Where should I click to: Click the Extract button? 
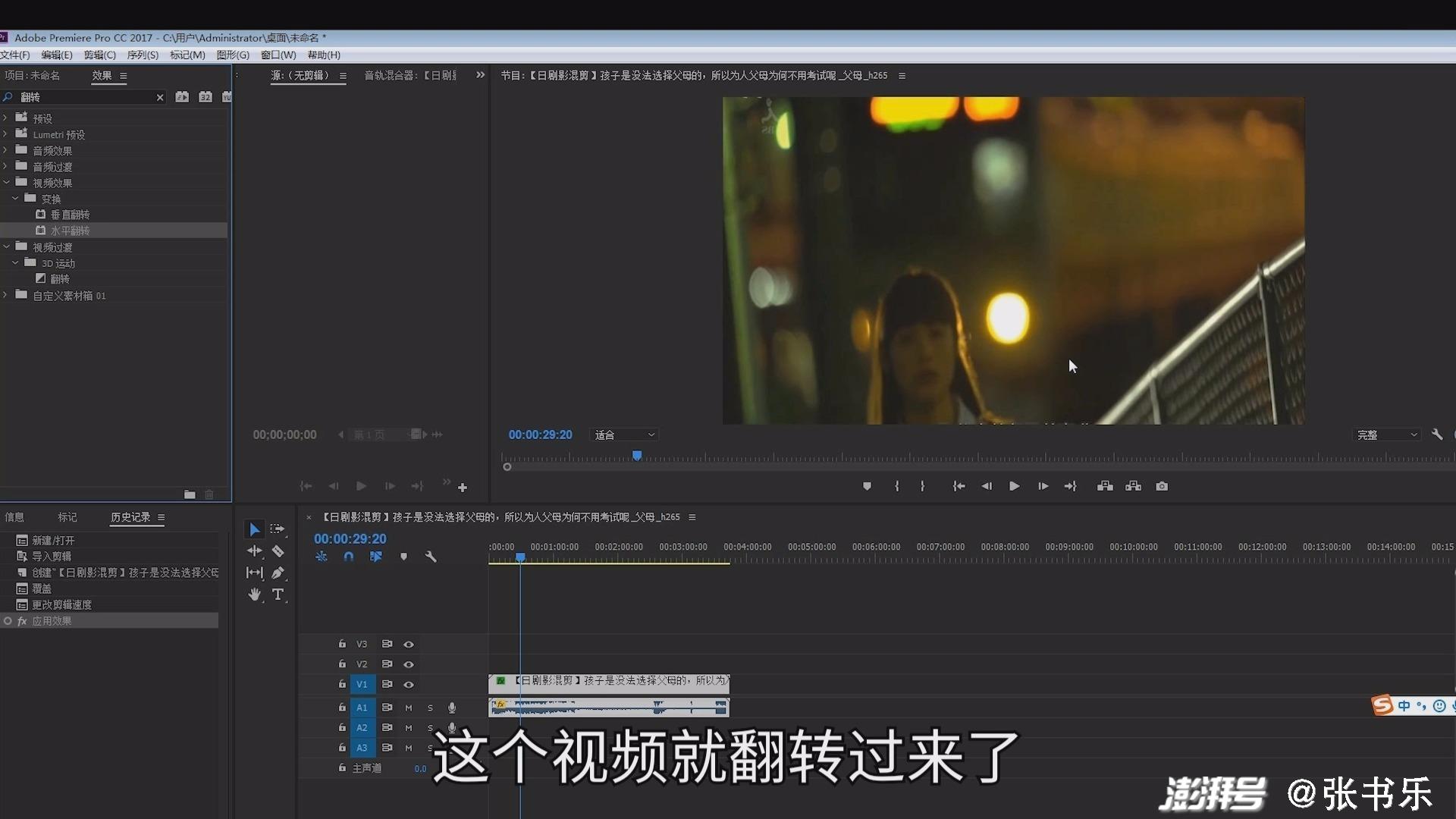[1133, 486]
